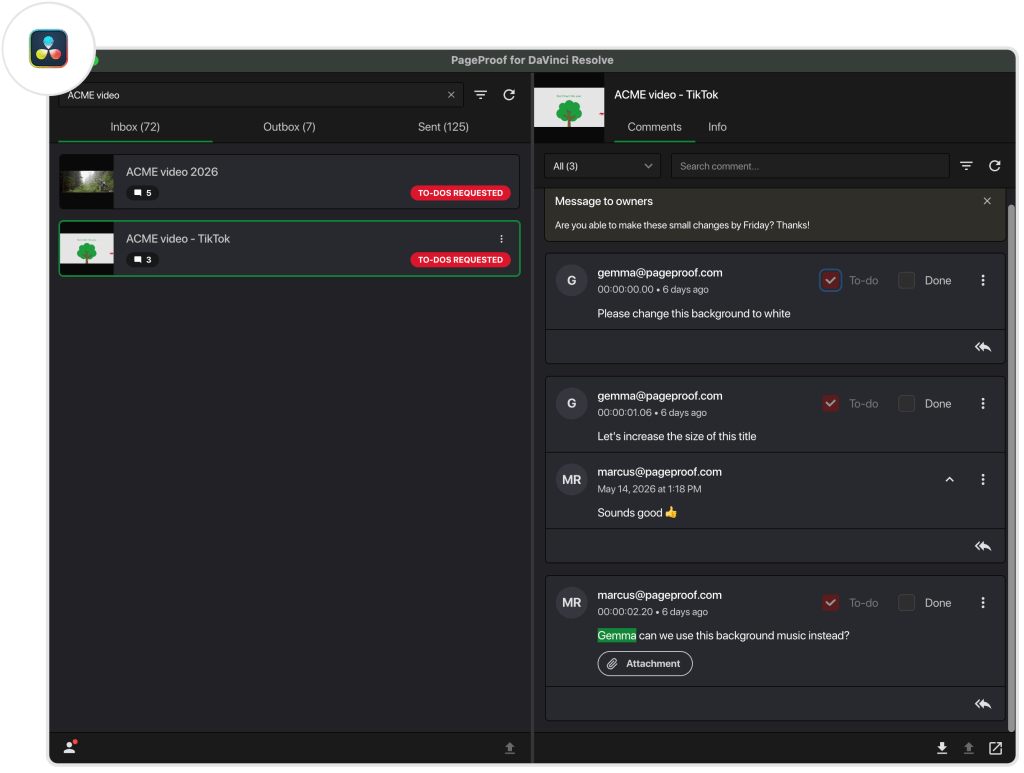This screenshot has width=1024, height=773.
Task: Click timestamp 00:00:01.06 on Gemma's comment
Action: pos(624,413)
